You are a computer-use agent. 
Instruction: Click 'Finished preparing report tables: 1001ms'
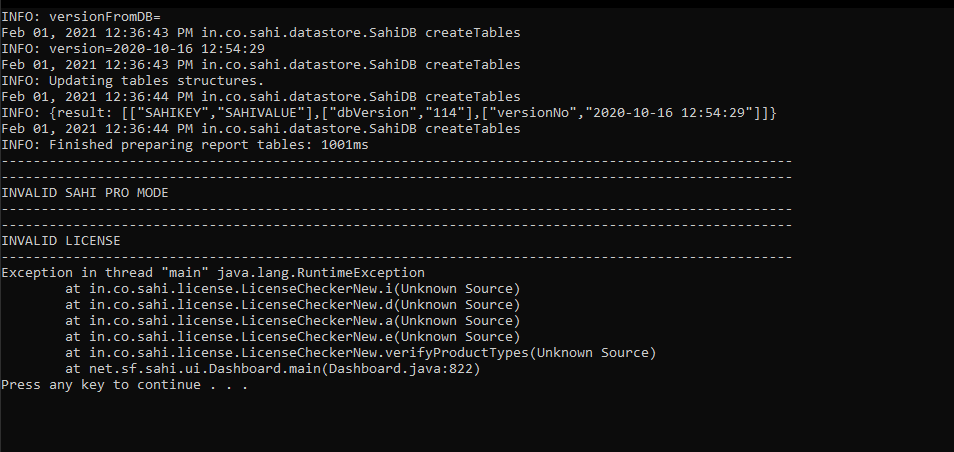tap(209, 145)
